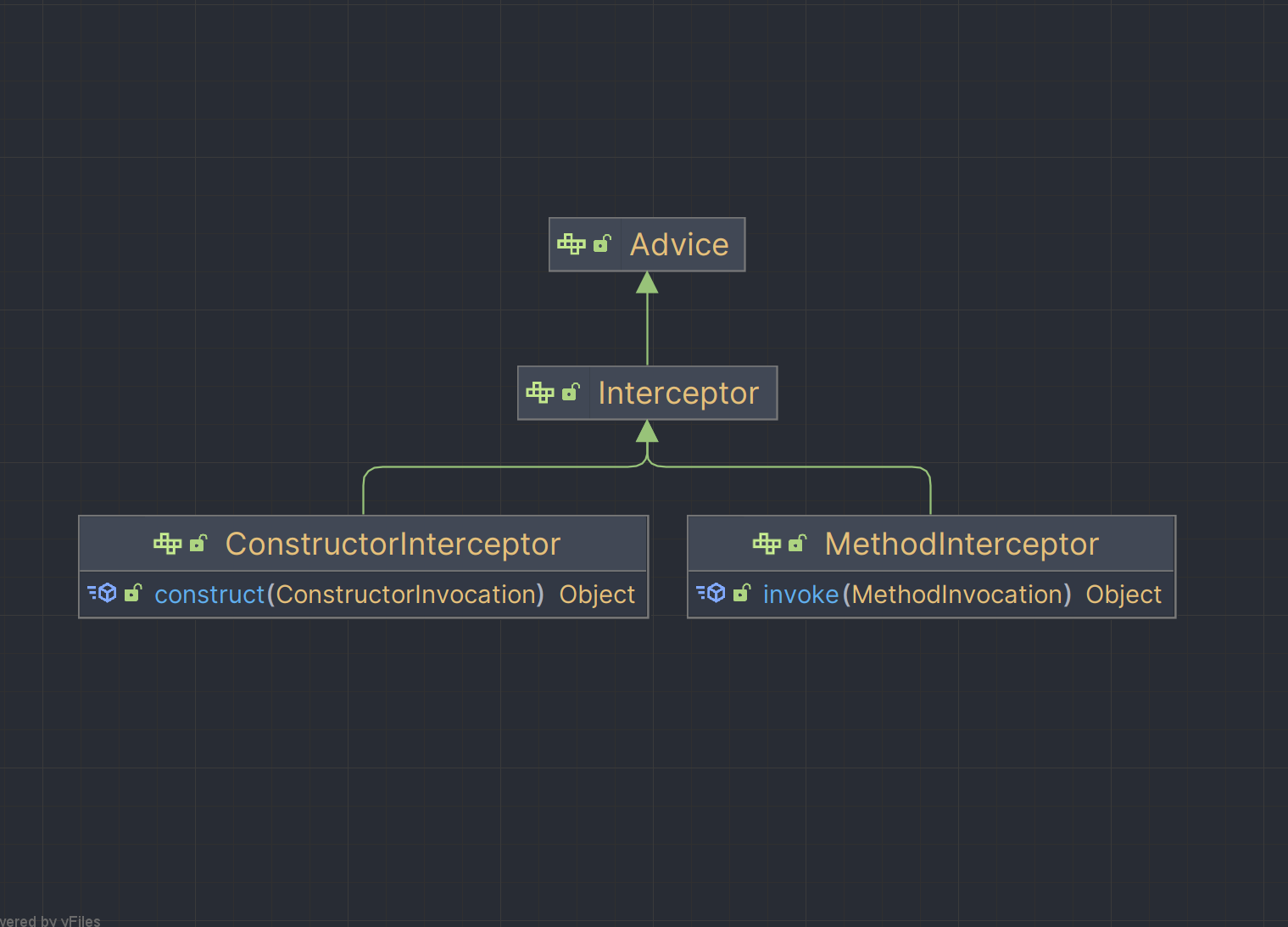This screenshot has width=1288, height=927.
Task: Click the lock icon in construct method row
Action: 133,594
